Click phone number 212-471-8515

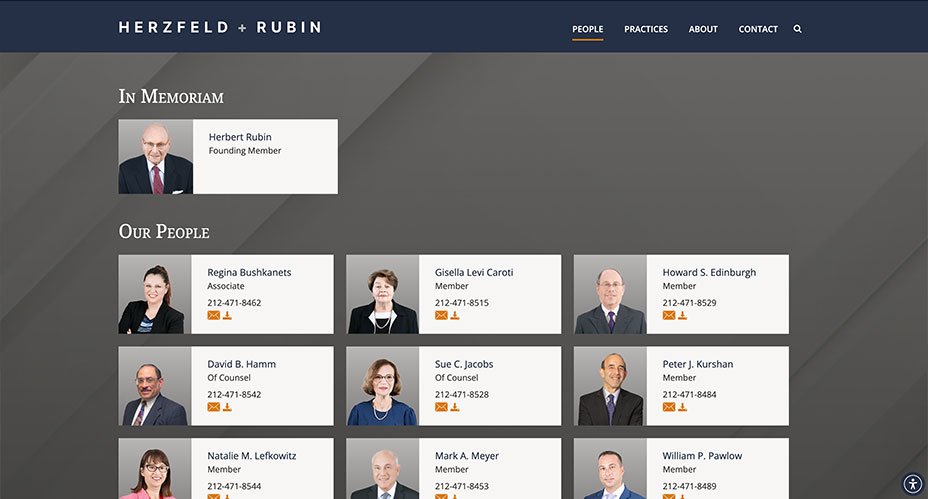[x=462, y=302]
